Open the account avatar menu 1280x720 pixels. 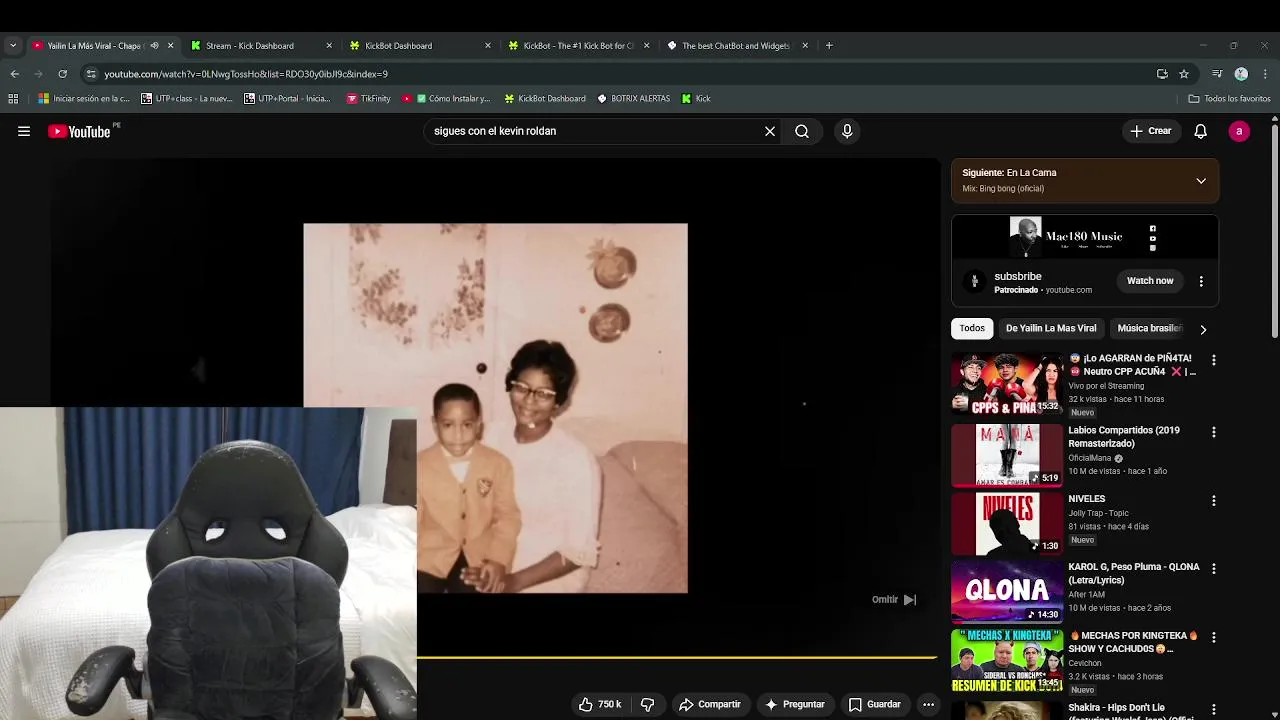(x=1239, y=131)
